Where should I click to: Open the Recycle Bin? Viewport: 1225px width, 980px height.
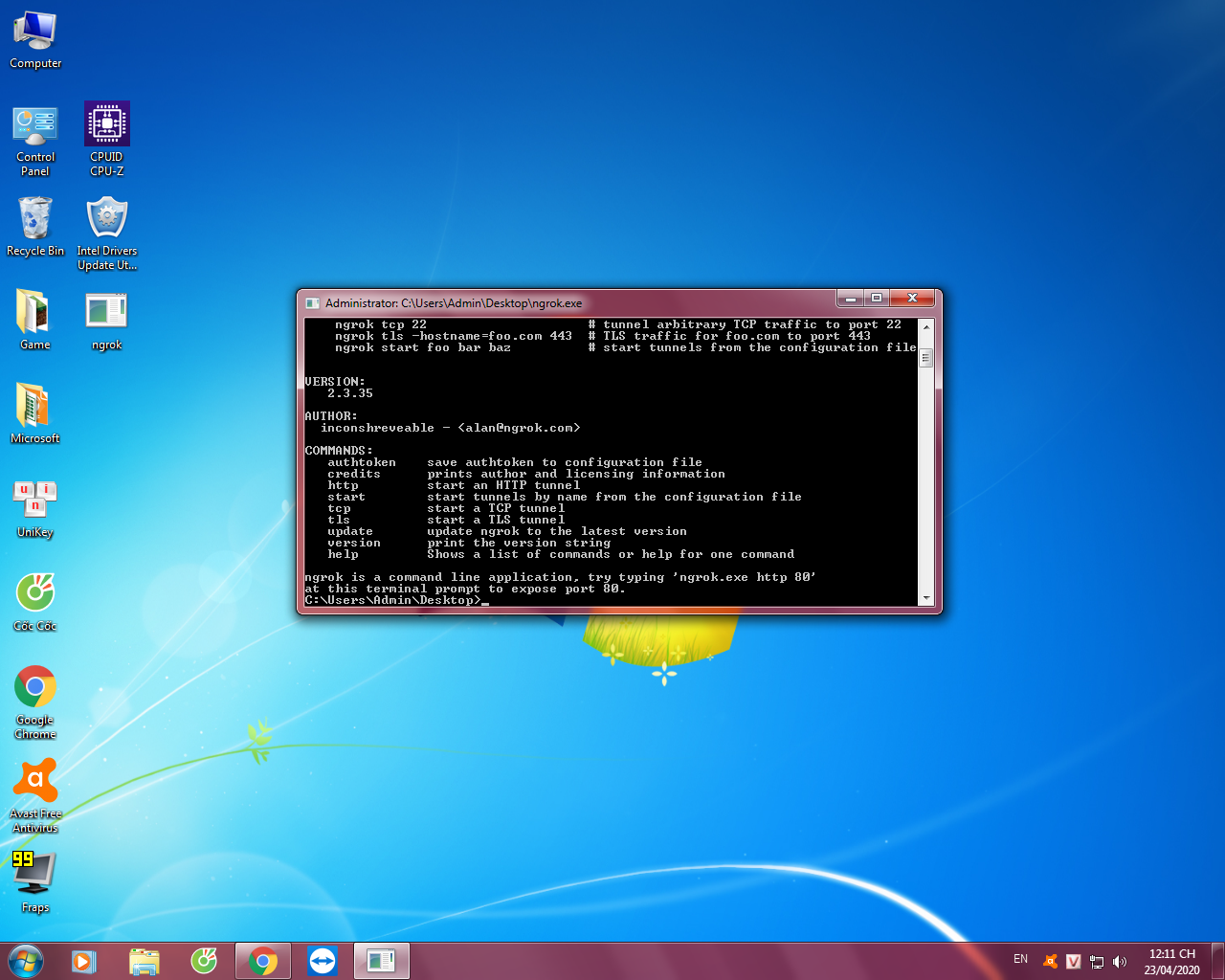(x=35, y=219)
